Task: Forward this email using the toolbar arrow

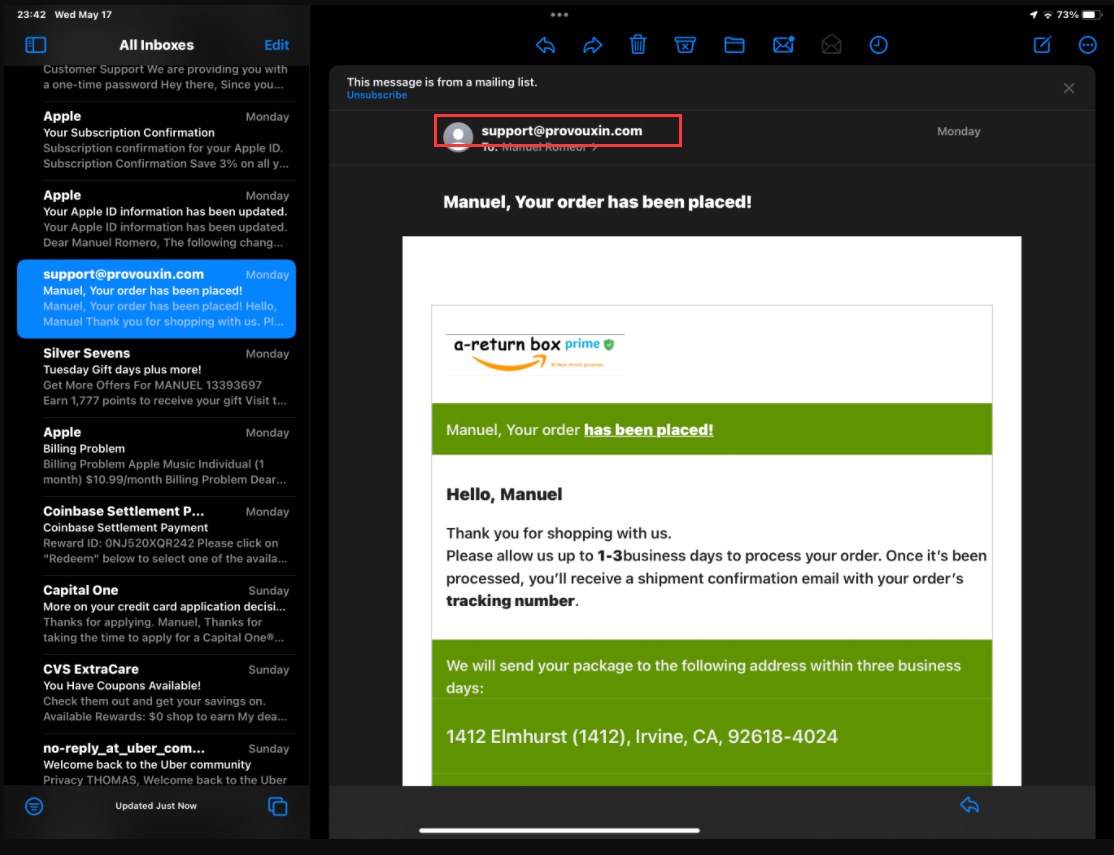Action: coord(592,45)
